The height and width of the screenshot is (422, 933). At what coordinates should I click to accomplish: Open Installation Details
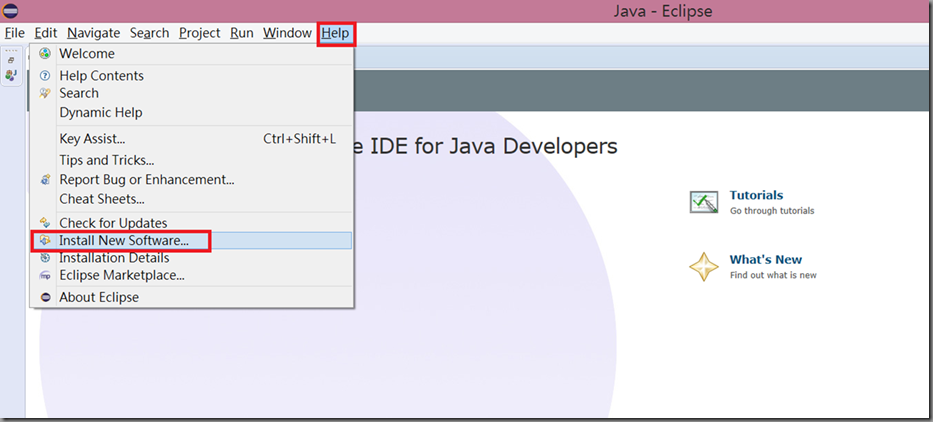pos(192,258)
